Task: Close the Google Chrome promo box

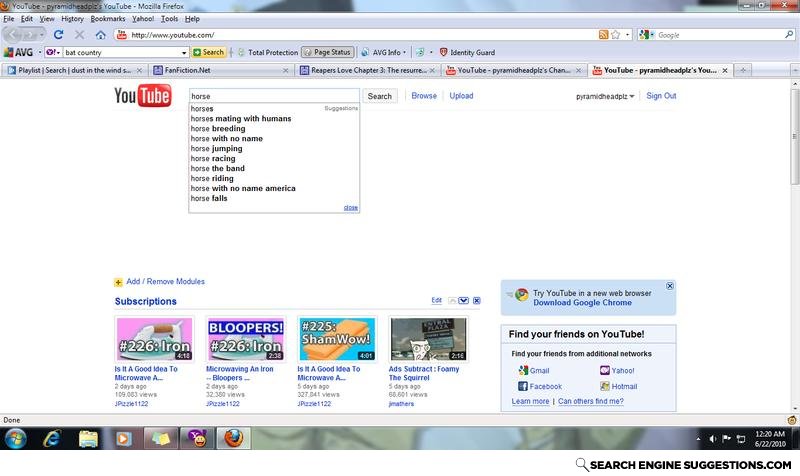Action: click(670, 286)
